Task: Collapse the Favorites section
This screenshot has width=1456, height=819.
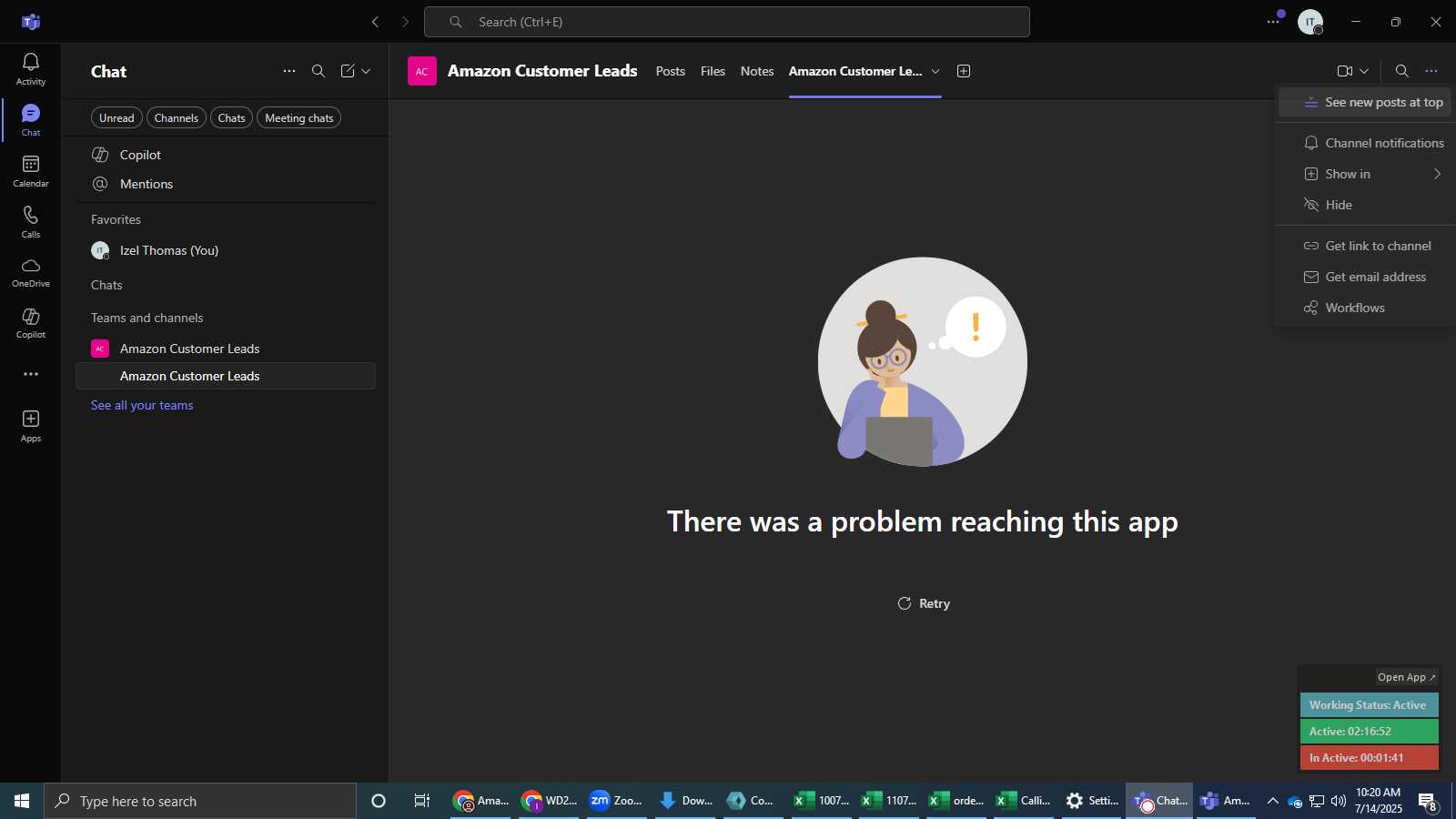Action: (x=116, y=219)
